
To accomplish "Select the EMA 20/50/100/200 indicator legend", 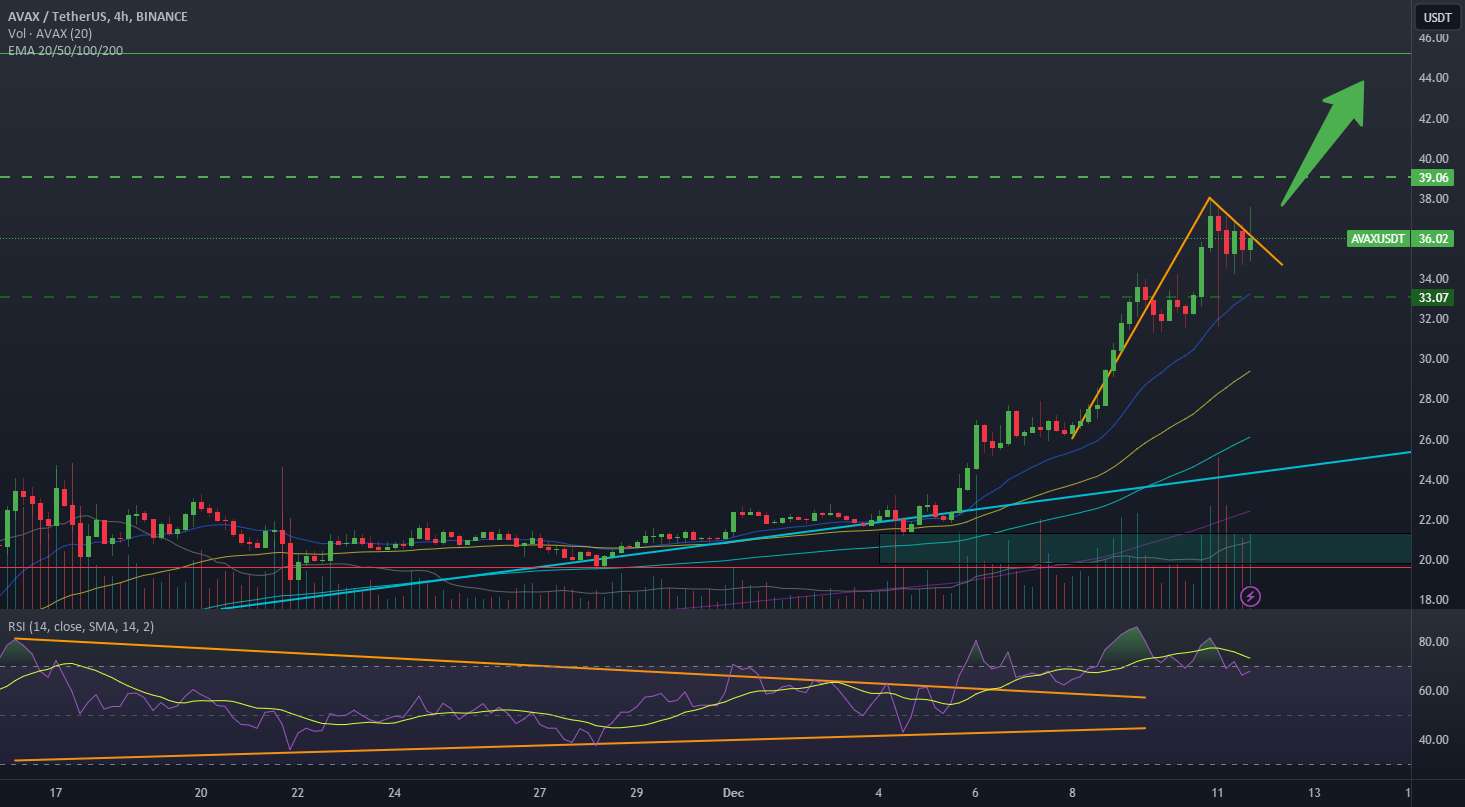I will pyautogui.click(x=64, y=49).
